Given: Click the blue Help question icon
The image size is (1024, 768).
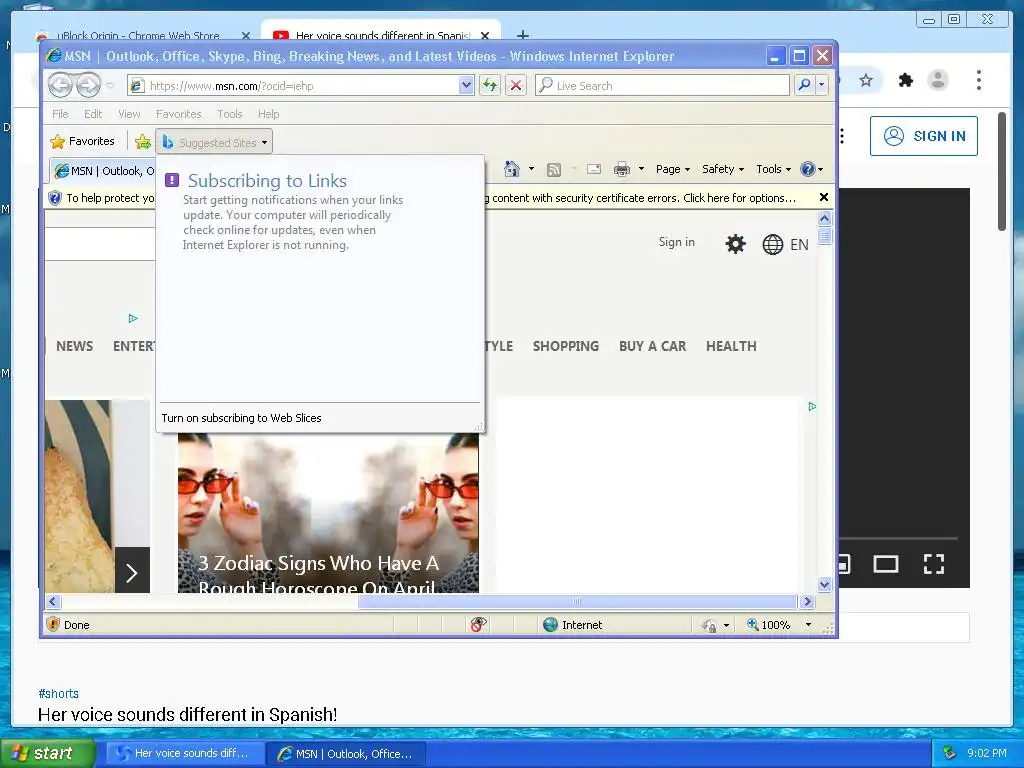Looking at the screenshot, I should (808, 169).
